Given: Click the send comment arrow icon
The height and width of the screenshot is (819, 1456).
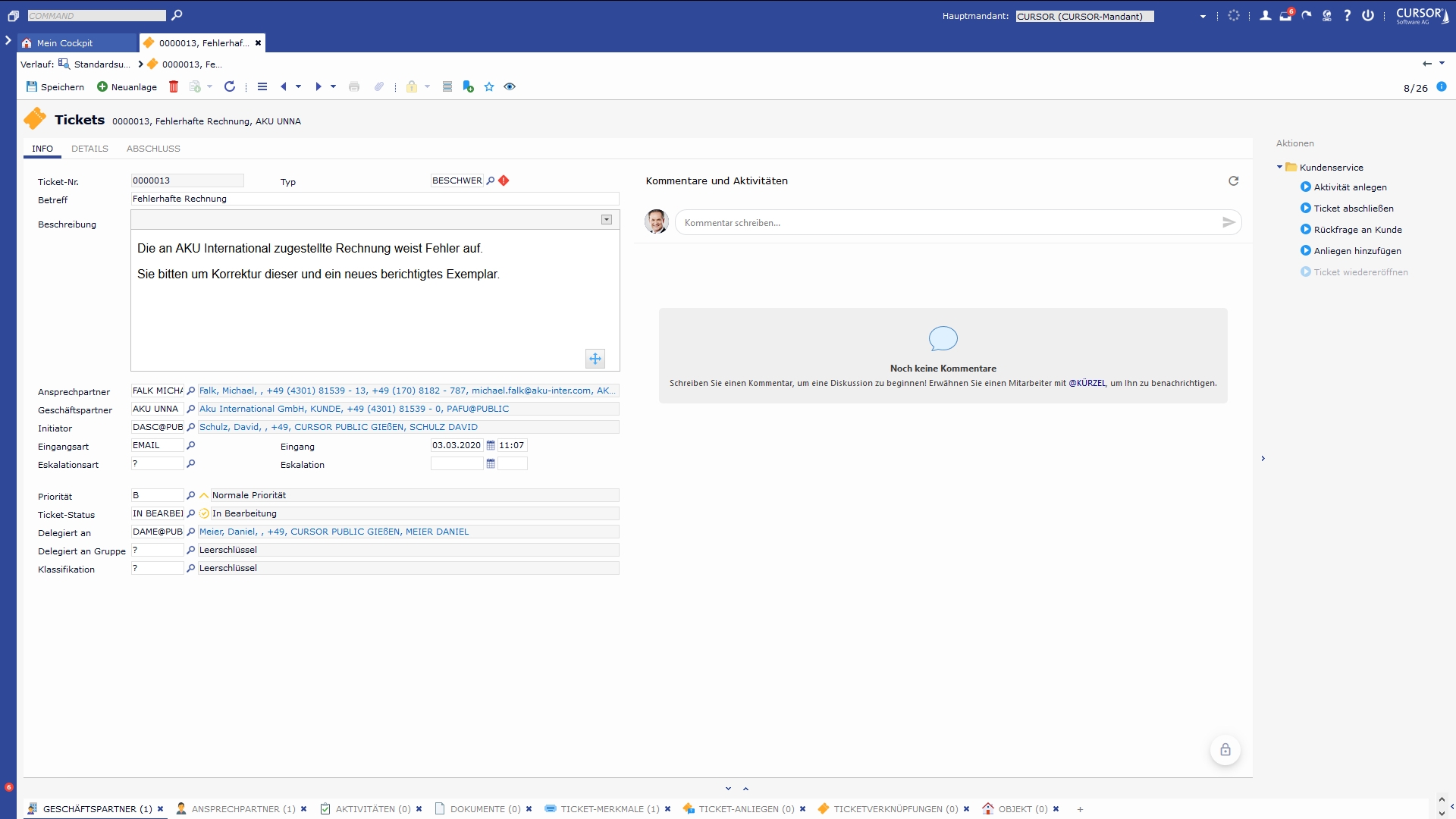Looking at the screenshot, I should click(1228, 222).
